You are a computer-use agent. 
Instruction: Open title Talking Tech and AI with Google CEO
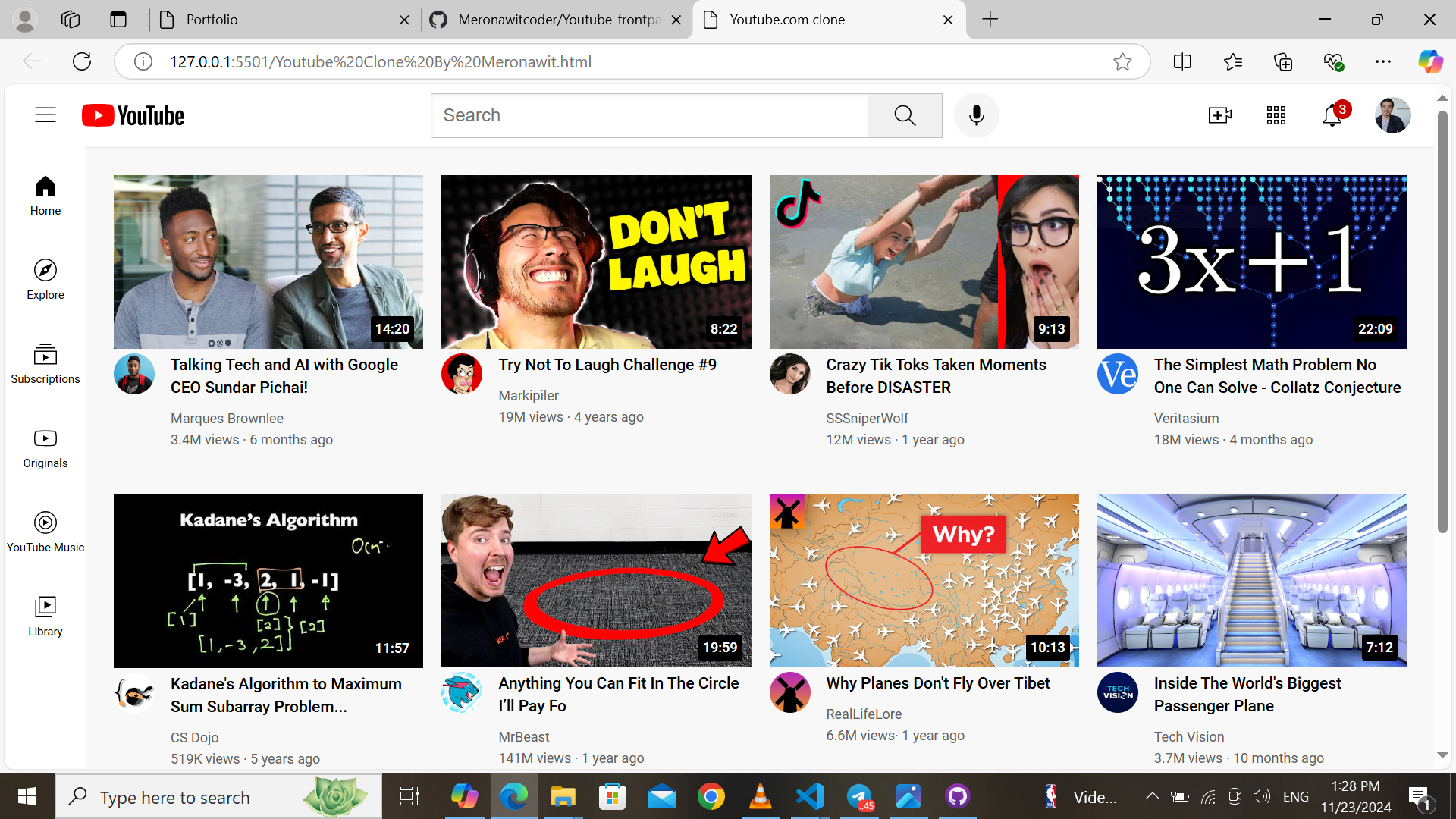click(284, 376)
